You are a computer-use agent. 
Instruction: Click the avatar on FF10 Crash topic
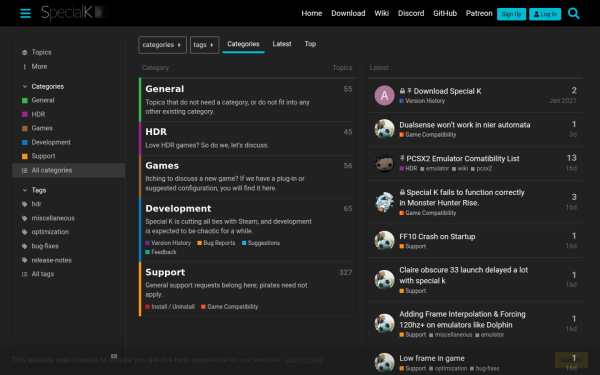pyautogui.click(x=384, y=240)
